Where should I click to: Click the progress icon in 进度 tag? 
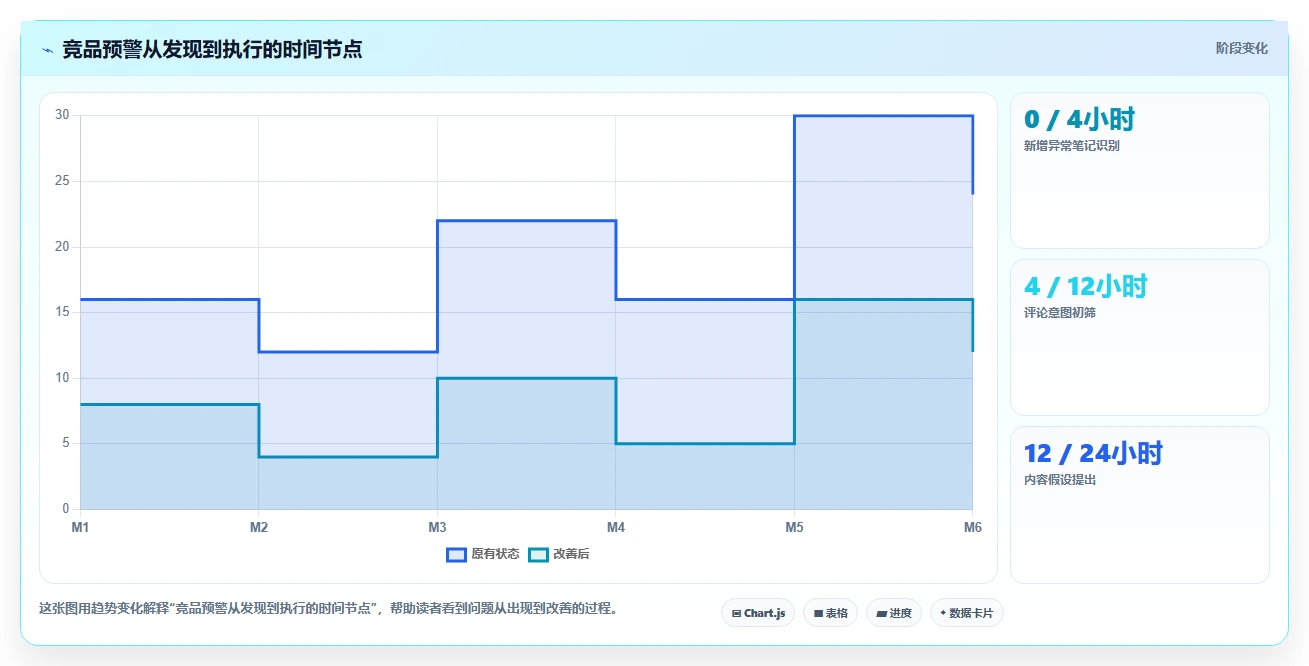point(881,613)
